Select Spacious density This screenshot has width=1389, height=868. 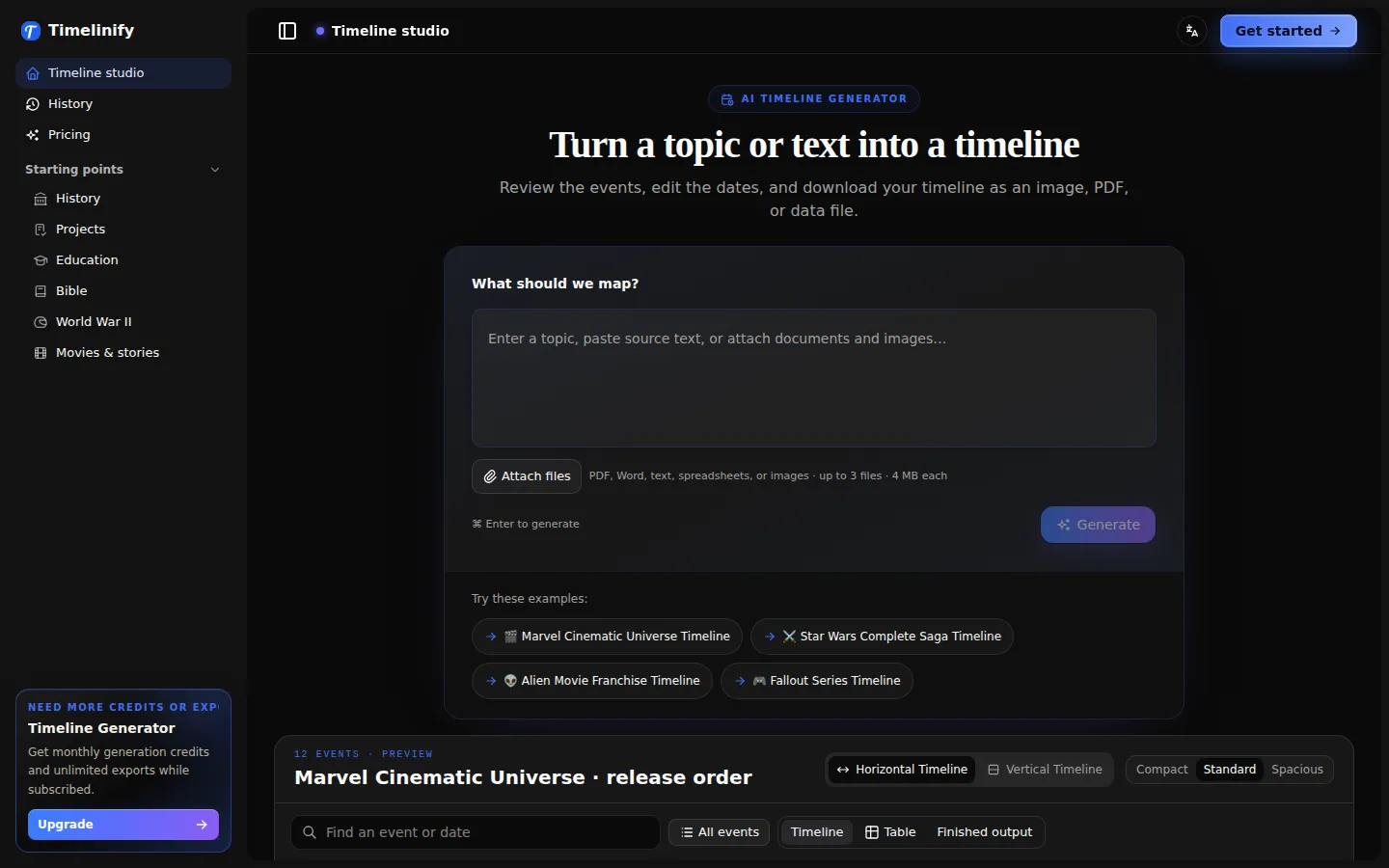1297,770
